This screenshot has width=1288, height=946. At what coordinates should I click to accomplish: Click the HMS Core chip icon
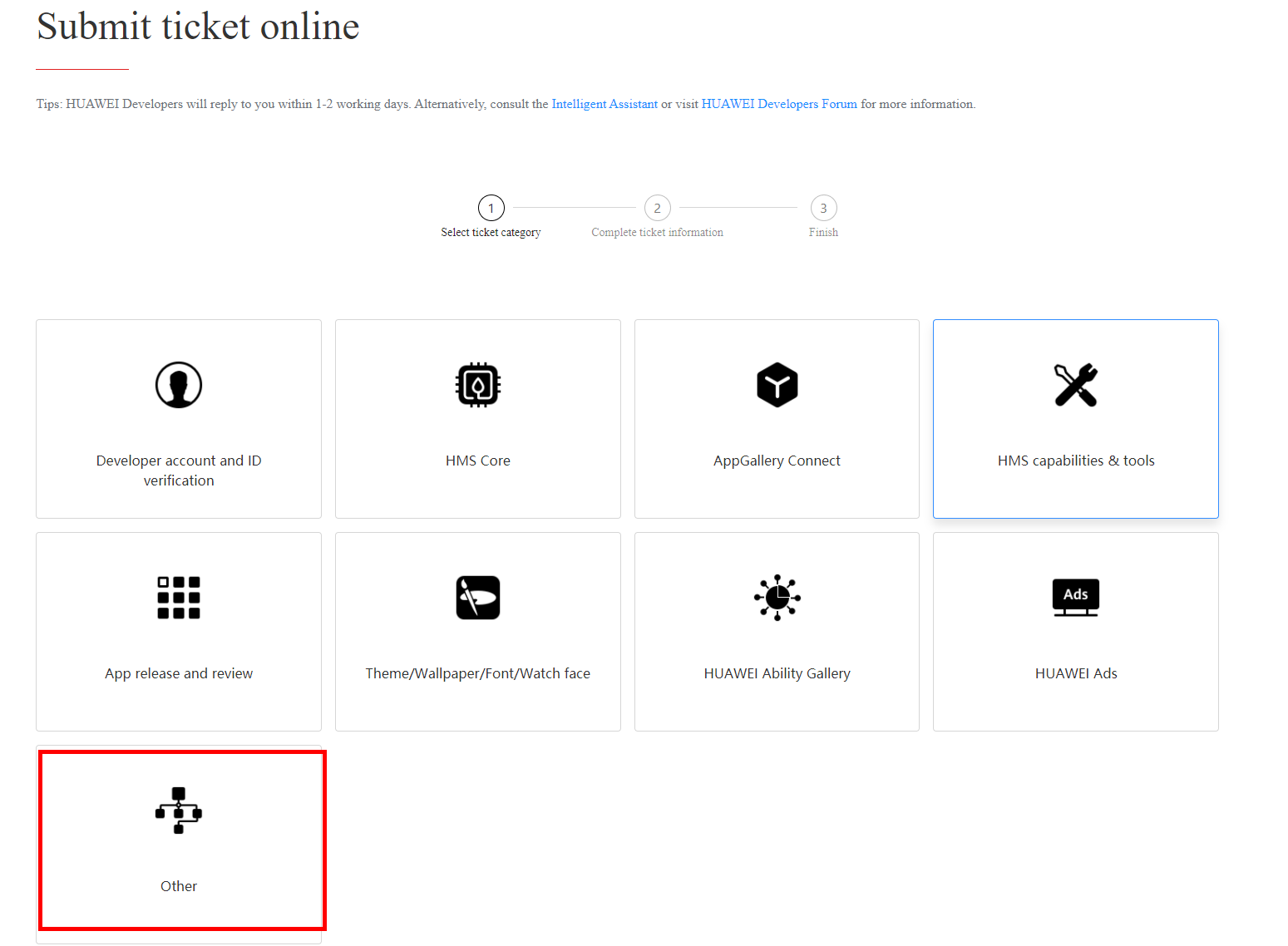(478, 385)
